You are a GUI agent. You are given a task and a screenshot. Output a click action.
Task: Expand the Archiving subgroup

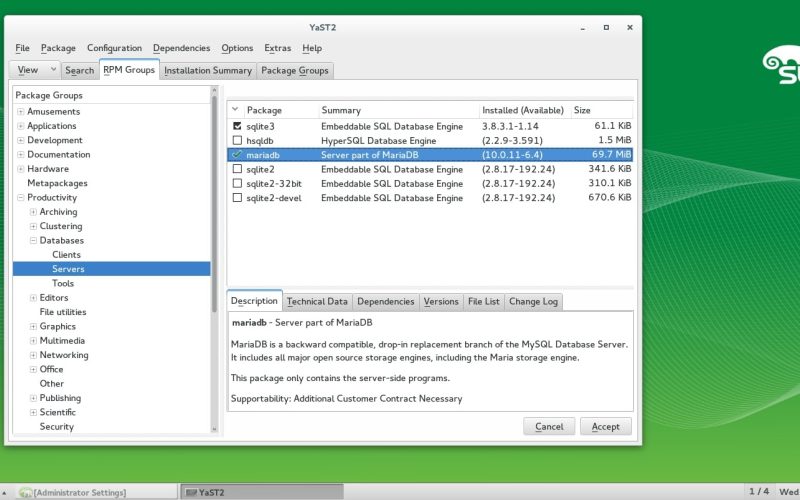pos(33,211)
